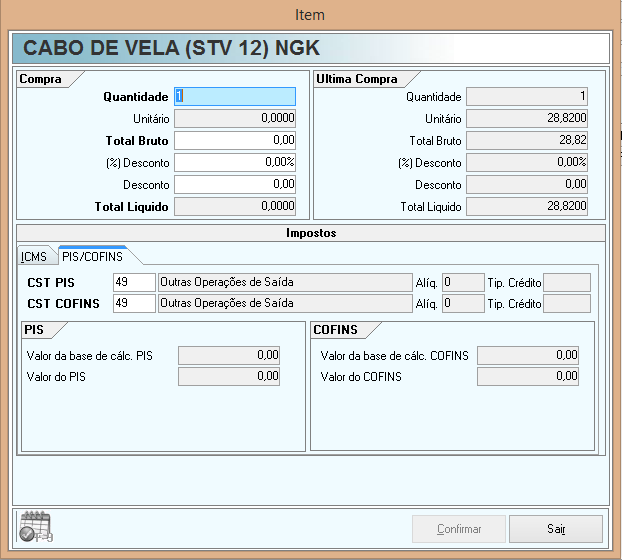Click the CST PIS code field
Image resolution: width=622 pixels, height=560 pixels.
134,282
